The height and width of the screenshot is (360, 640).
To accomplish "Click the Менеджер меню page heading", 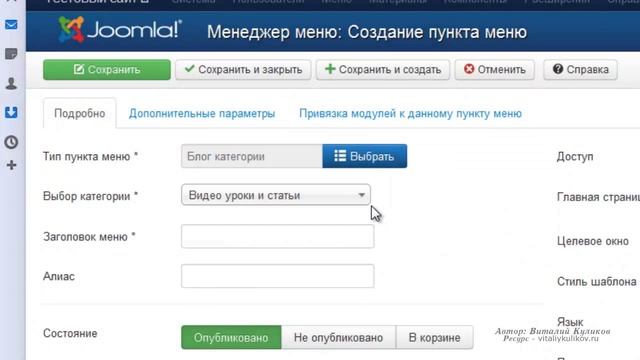I will 367,32.
